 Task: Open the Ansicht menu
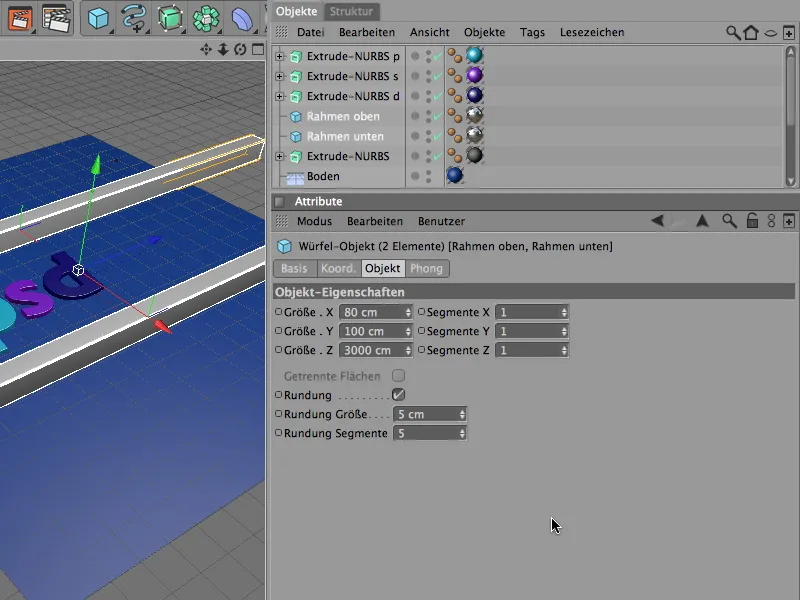tap(429, 33)
